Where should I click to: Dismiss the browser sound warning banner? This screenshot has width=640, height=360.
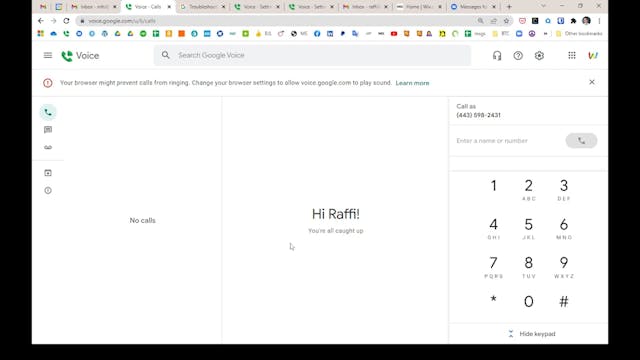(x=592, y=82)
